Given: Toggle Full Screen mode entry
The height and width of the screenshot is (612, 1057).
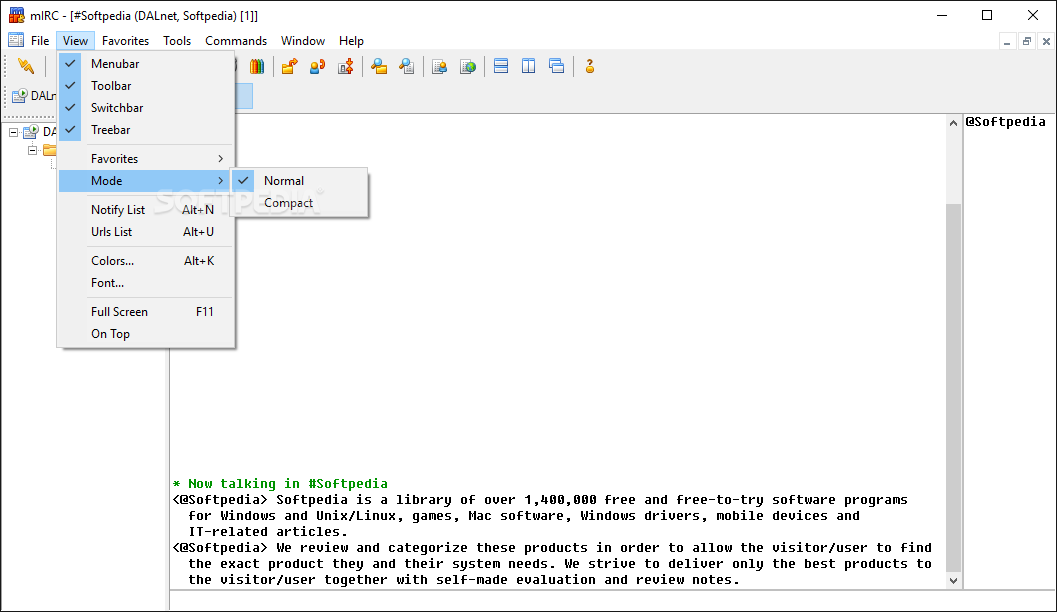Looking at the screenshot, I should click(x=146, y=311).
